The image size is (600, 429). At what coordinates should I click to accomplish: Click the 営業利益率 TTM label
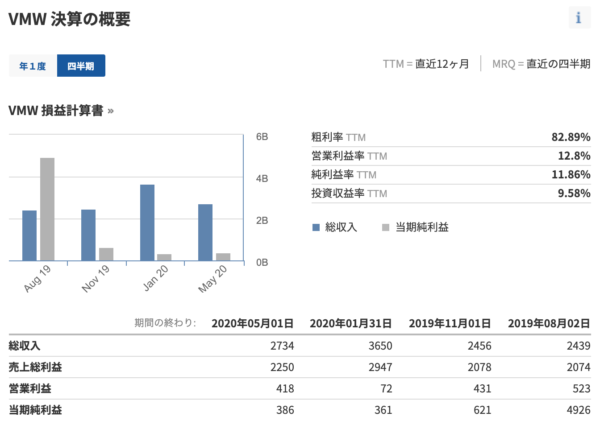[349, 156]
